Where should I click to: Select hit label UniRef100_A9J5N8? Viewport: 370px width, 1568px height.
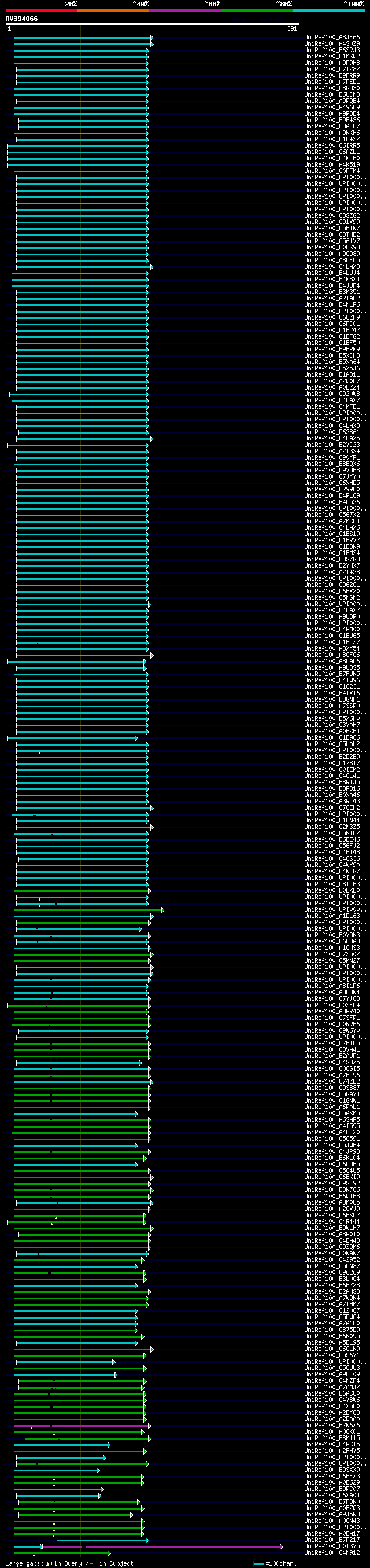(x=332, y=1514)
